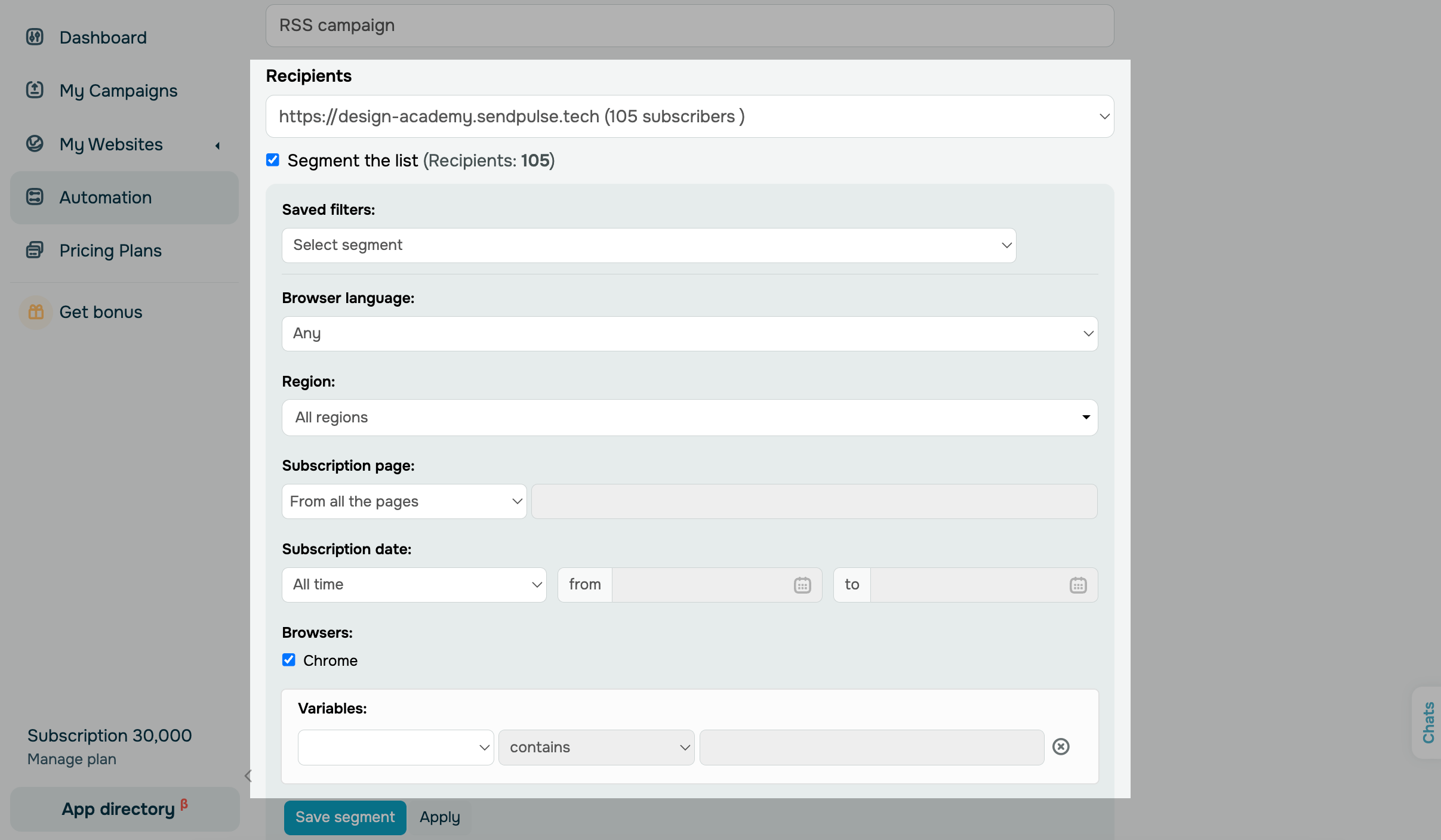Collapse sidebar using the left chevron
Screen dimensions: 1441x840
pos(248,776)
